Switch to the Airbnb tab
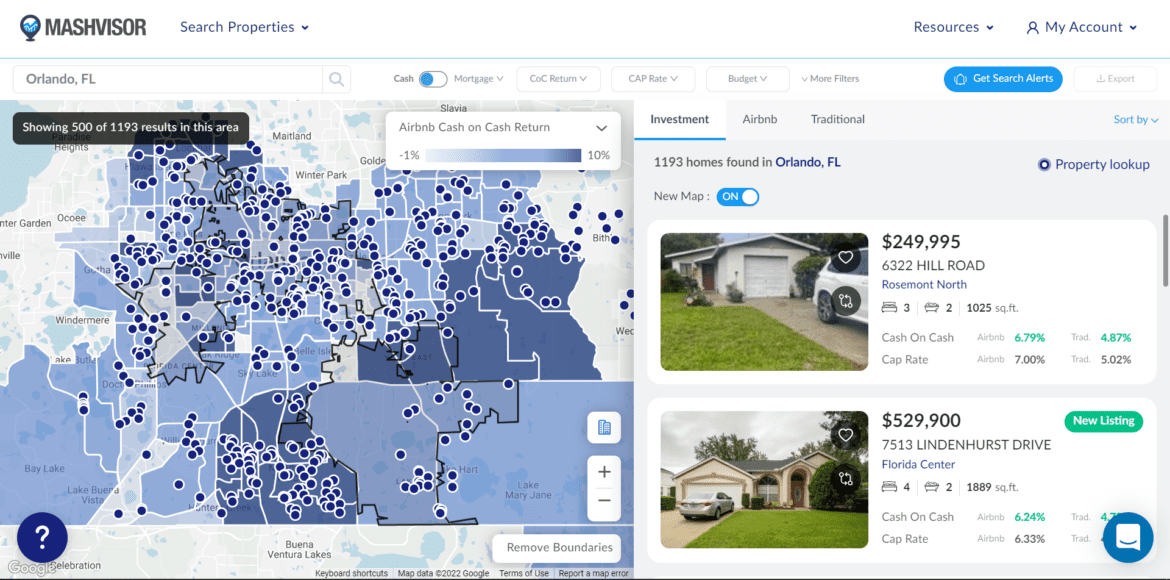This screenshot has height=580, width=1170. pyautogui.click(x=759, y=118)
